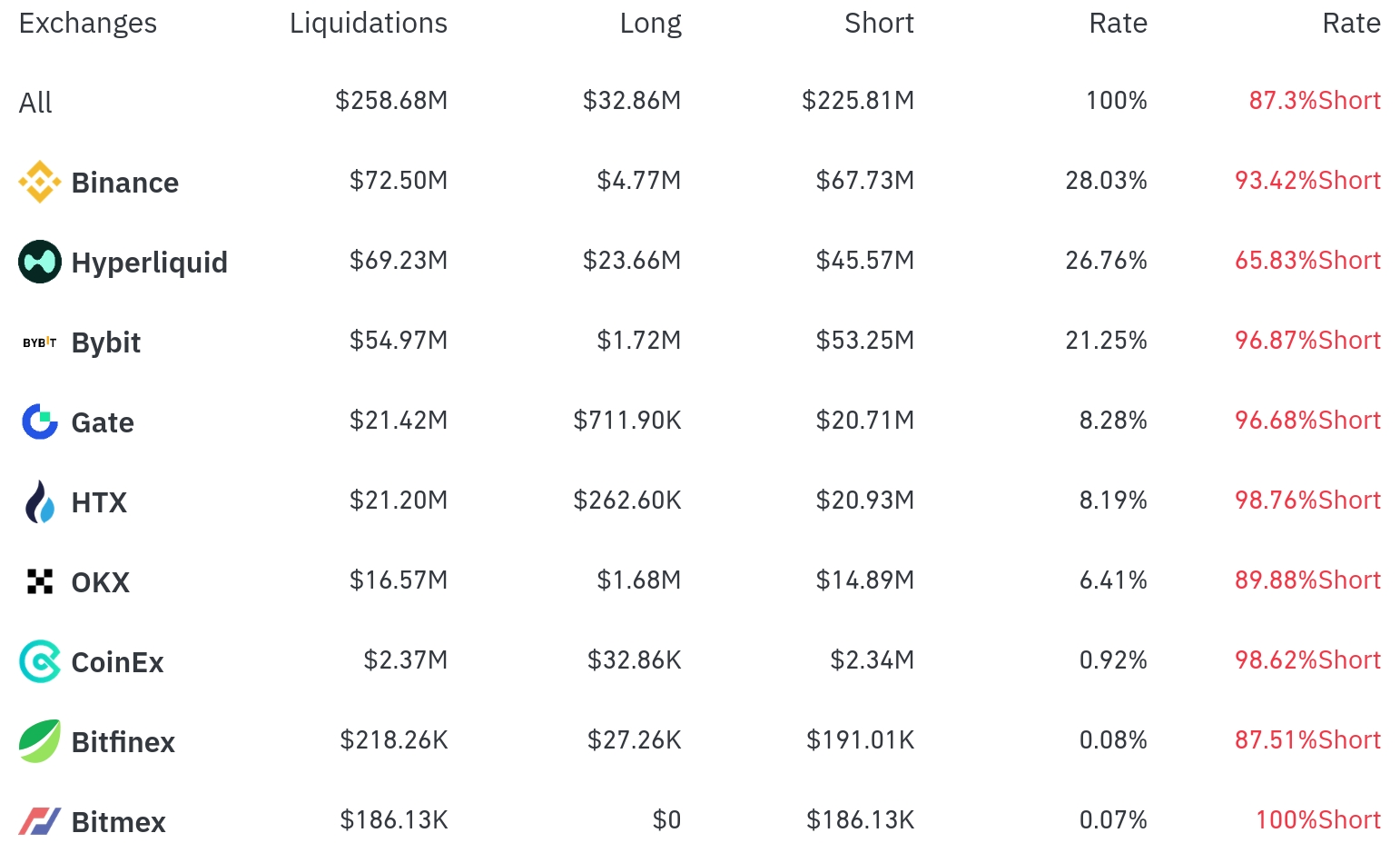Image resolution: width=1400 pixels, height=843 pixels.
Task: Click the Hyperliquid logo icon
Action: point(40,262)
